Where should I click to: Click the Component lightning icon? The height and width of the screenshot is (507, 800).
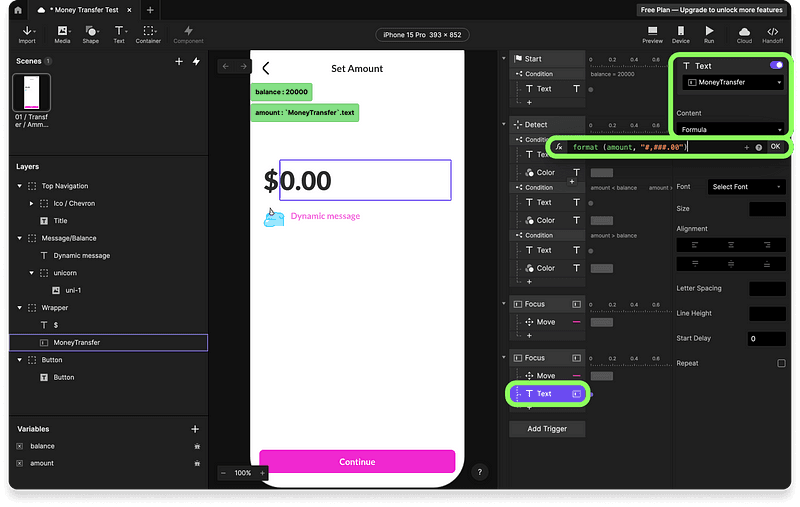click(x=188, y=32)
